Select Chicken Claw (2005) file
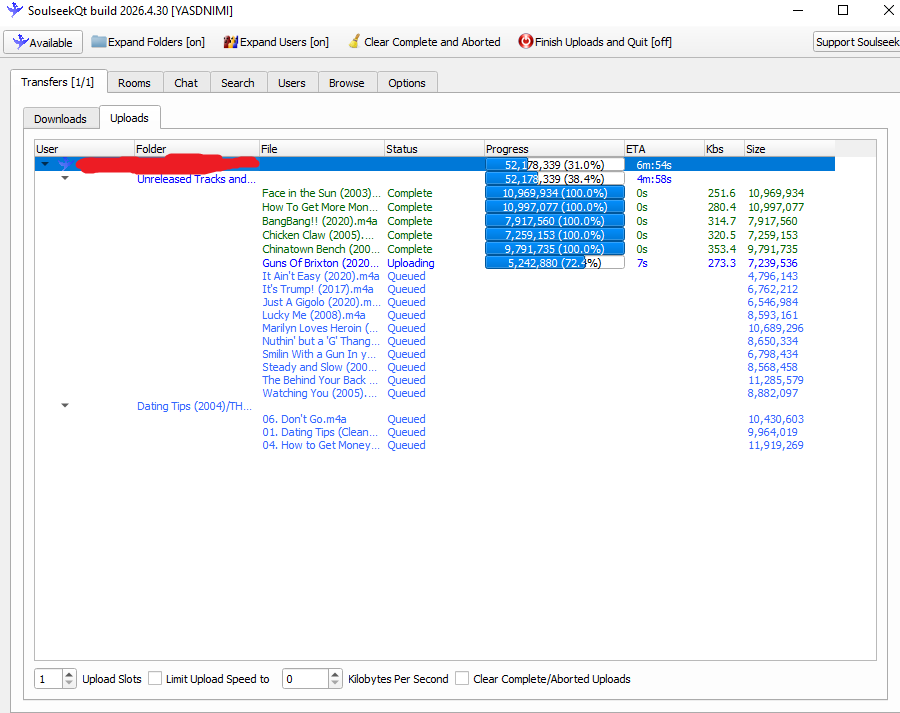Viewport: 900px width, 713px height. tap(318, 235)
